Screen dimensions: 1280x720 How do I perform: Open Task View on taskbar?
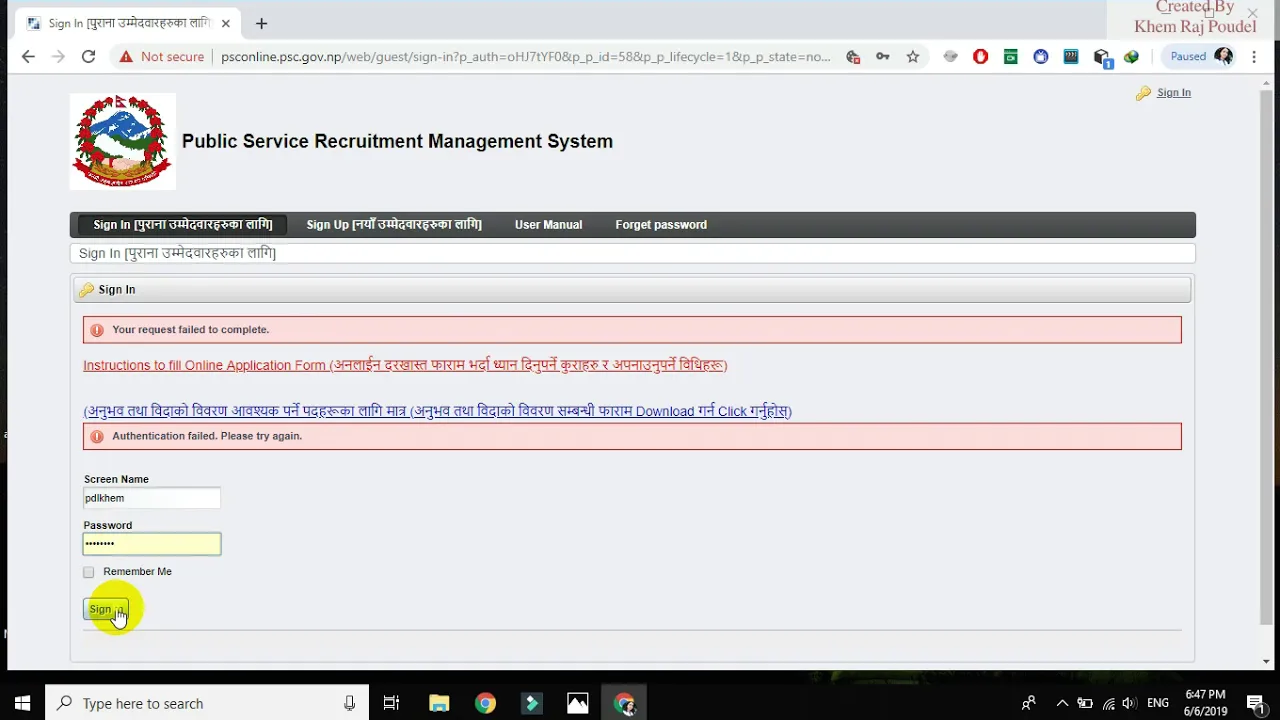coord(392,703)
